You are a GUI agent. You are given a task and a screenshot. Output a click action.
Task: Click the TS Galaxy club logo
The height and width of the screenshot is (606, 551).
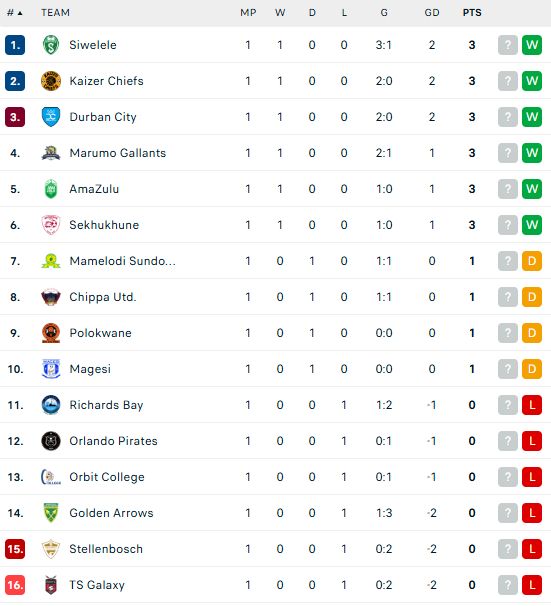pyautogui.click(x=51, y=585)
